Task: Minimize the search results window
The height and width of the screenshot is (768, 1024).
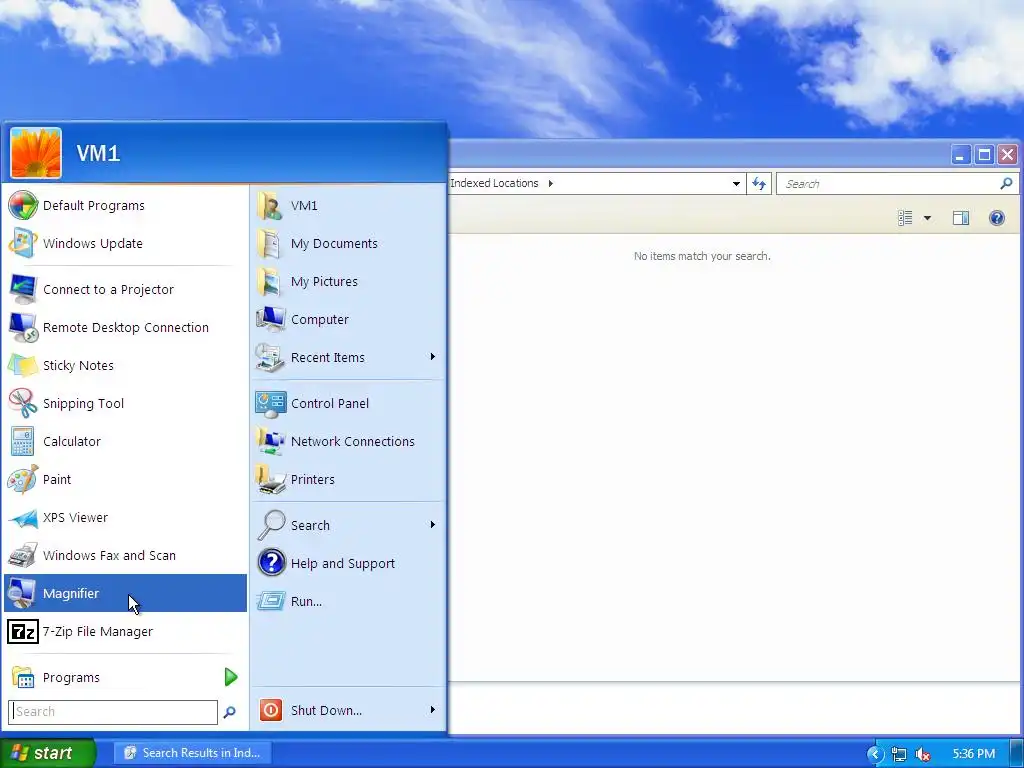Action: 961,155
